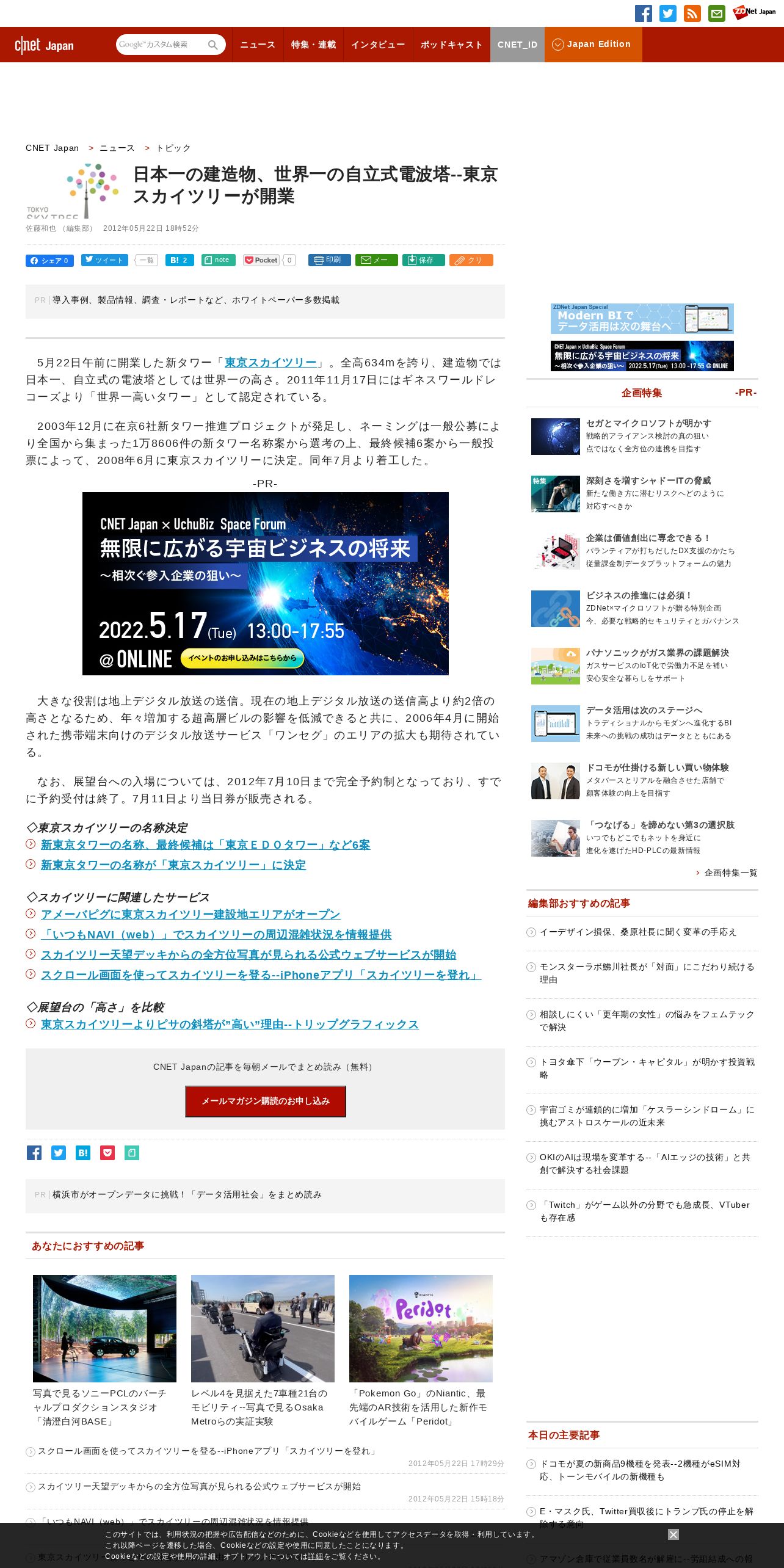Viewport: 784px width, 1568px height.
Task: Open セガとマイクロソフトが明かす feature
Action: point(648,423)
